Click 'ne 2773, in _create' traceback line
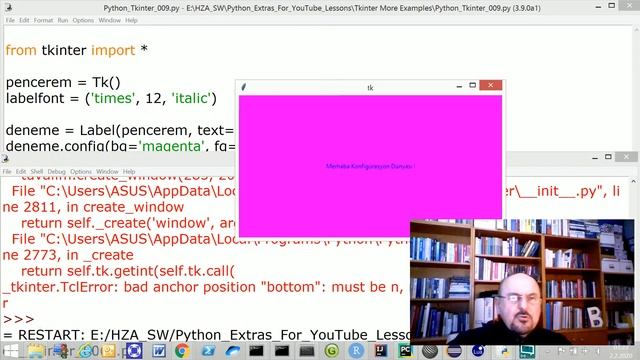Image resolution: width=640 pixels, height=360 pixels. click(68, 255)
